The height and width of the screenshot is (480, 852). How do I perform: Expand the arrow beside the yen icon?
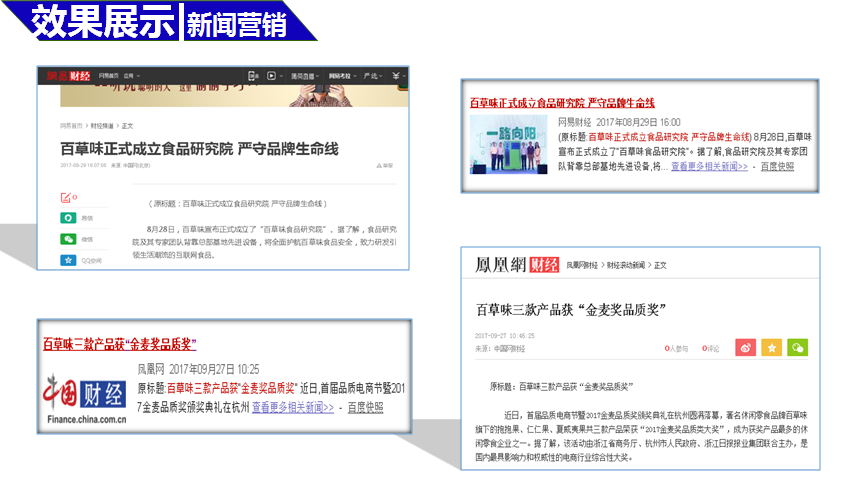(404, 76)
